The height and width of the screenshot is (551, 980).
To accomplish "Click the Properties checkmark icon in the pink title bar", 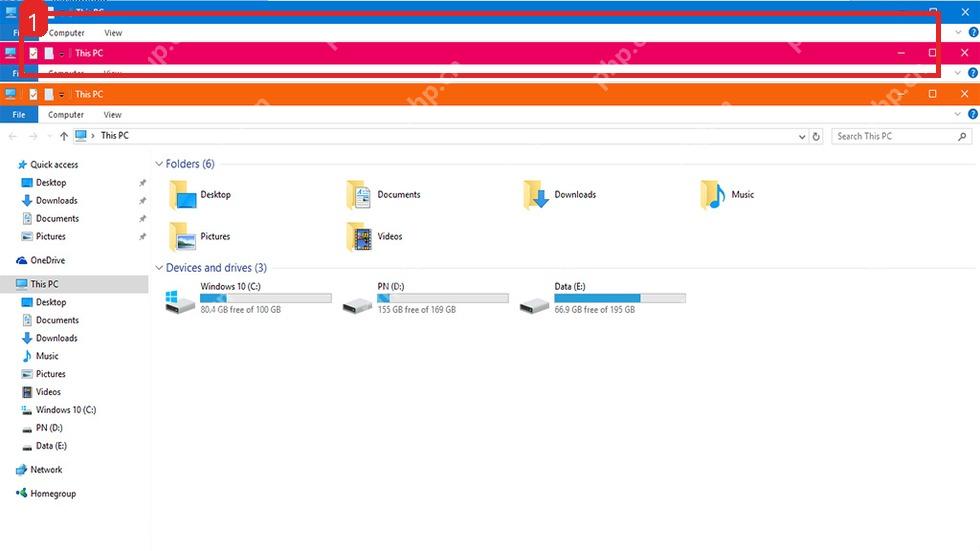I will tap(33, 53).
